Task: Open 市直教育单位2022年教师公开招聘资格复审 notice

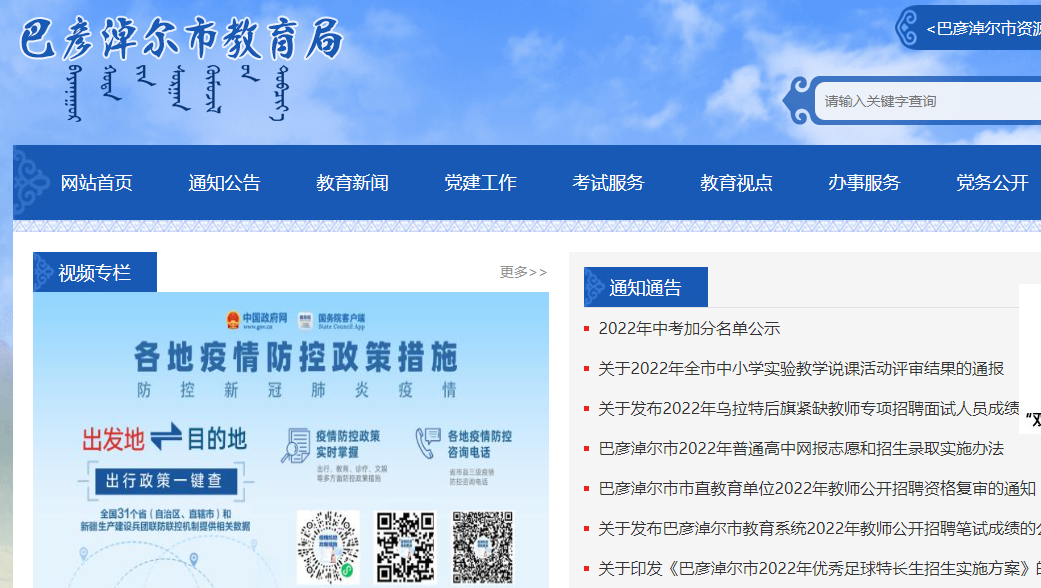Action: click(x=817, y=488)
